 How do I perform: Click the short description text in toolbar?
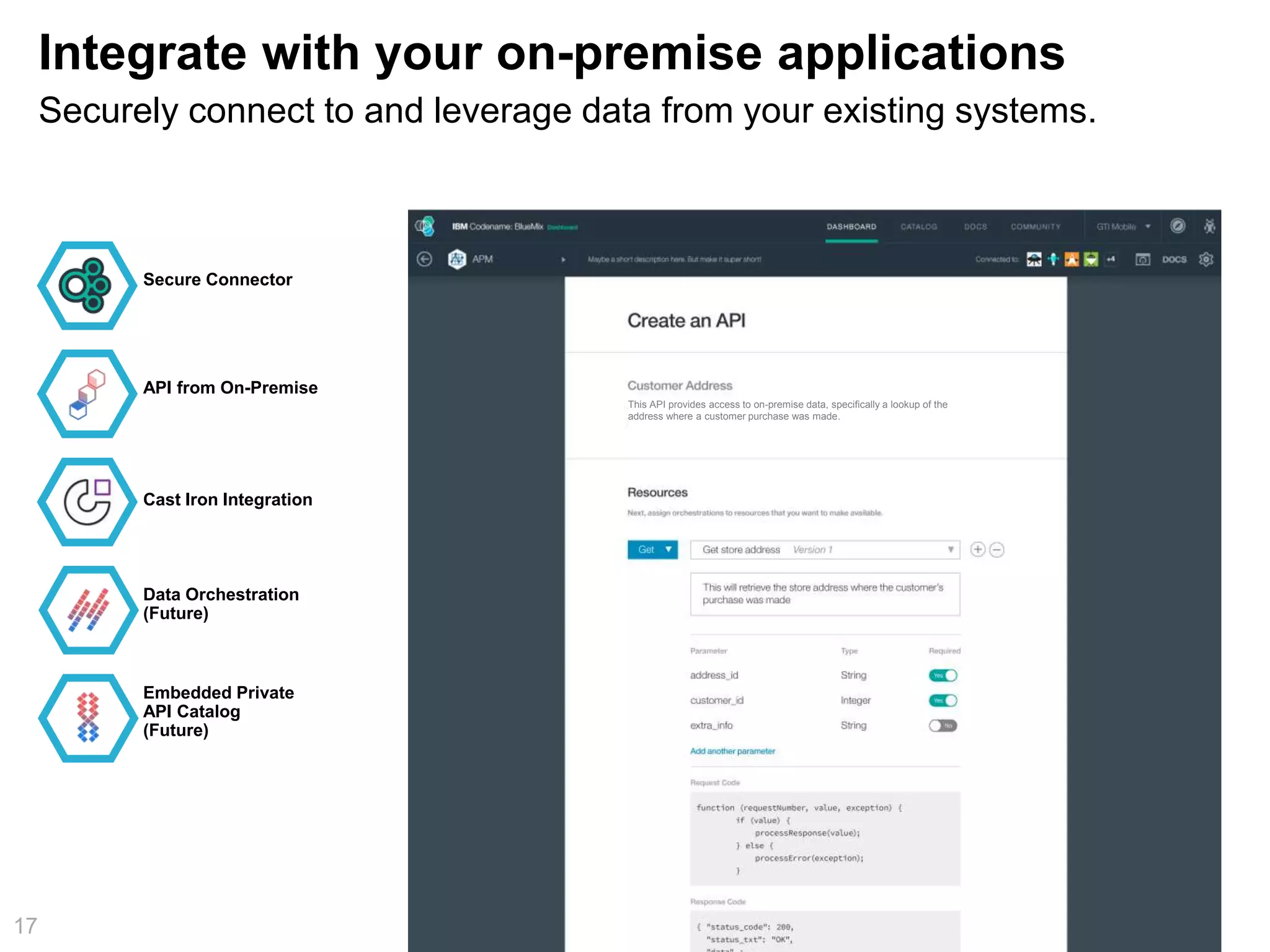click(674, 259)
